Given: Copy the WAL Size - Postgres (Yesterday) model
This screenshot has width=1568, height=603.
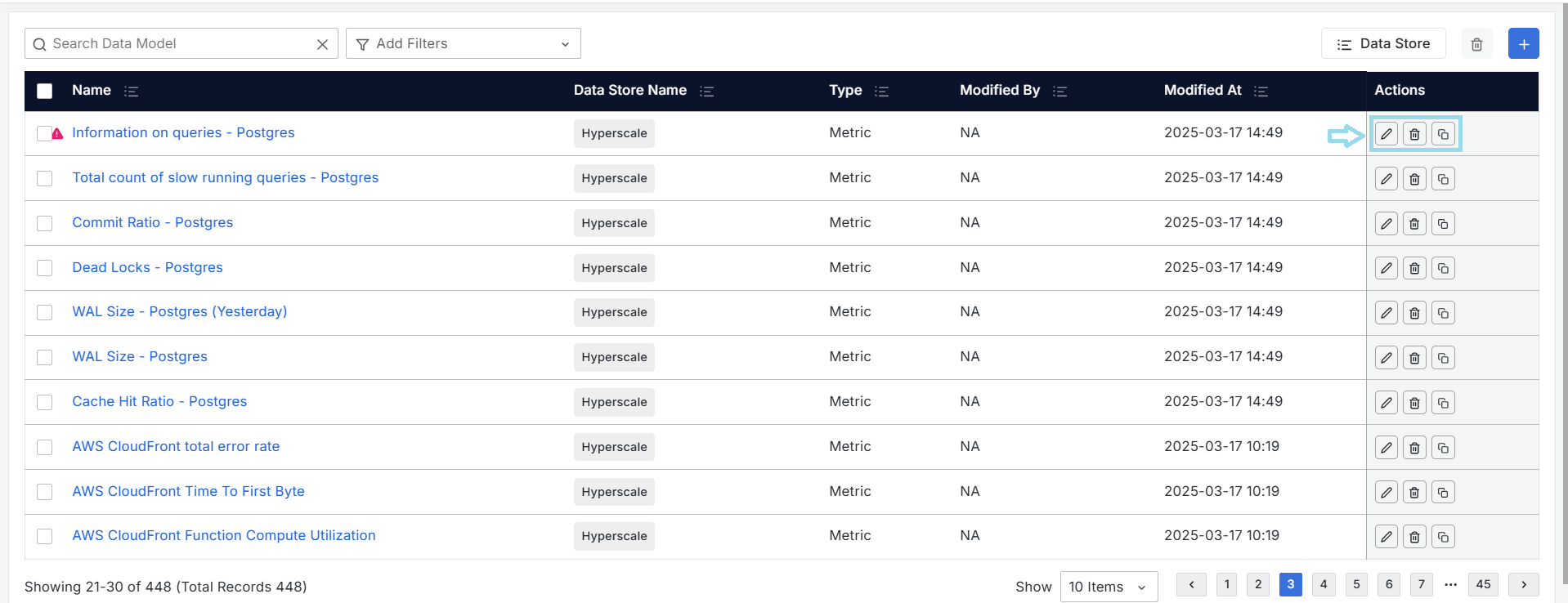Looking at the screenshot, I should 1443,313.
